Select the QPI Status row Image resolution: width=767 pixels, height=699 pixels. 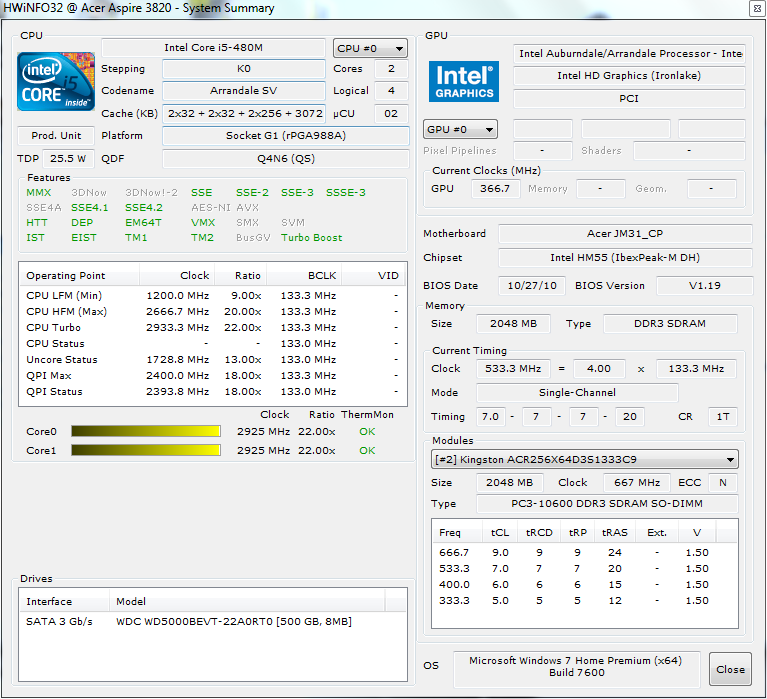213,391
